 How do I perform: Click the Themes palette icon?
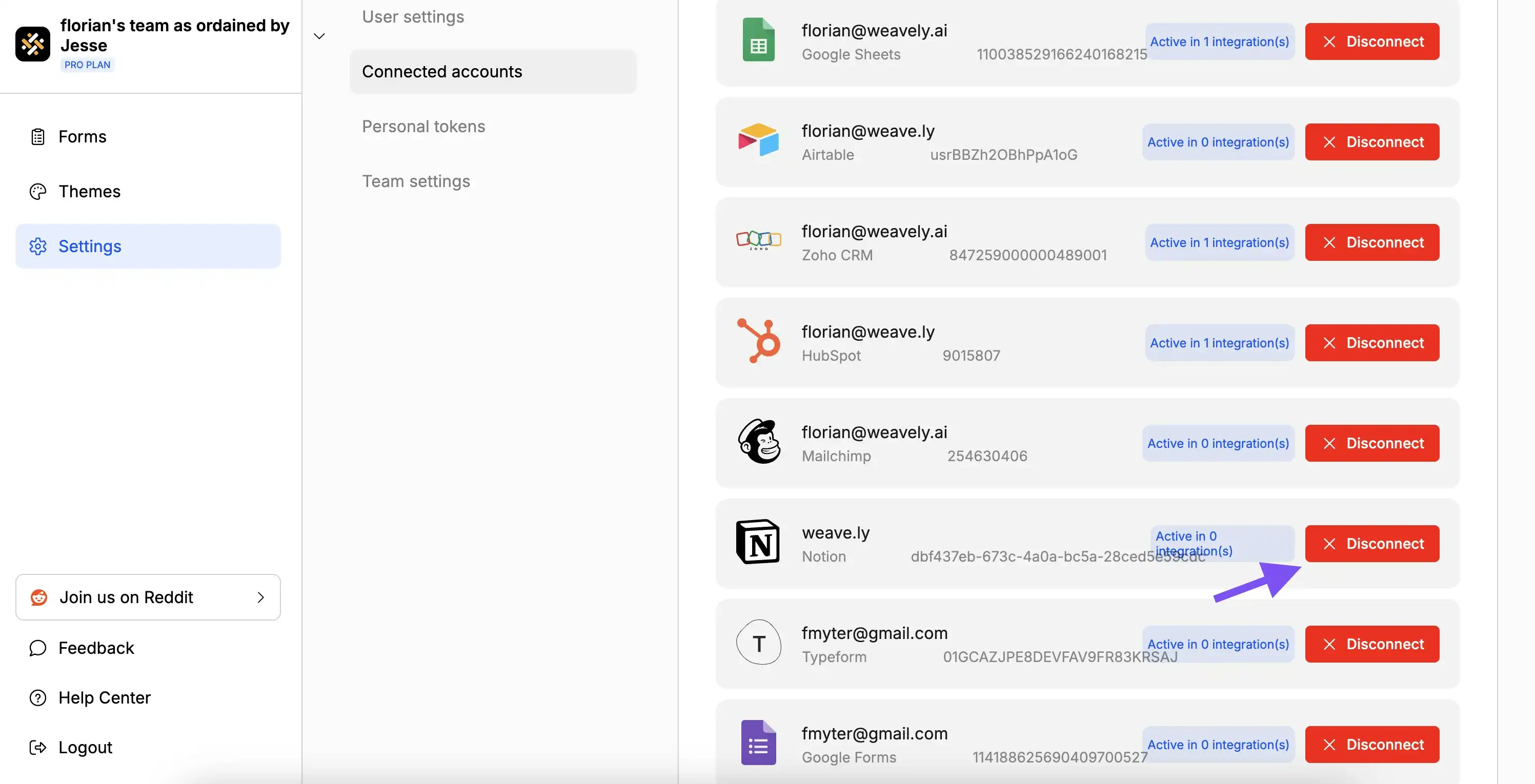(37, 191)
